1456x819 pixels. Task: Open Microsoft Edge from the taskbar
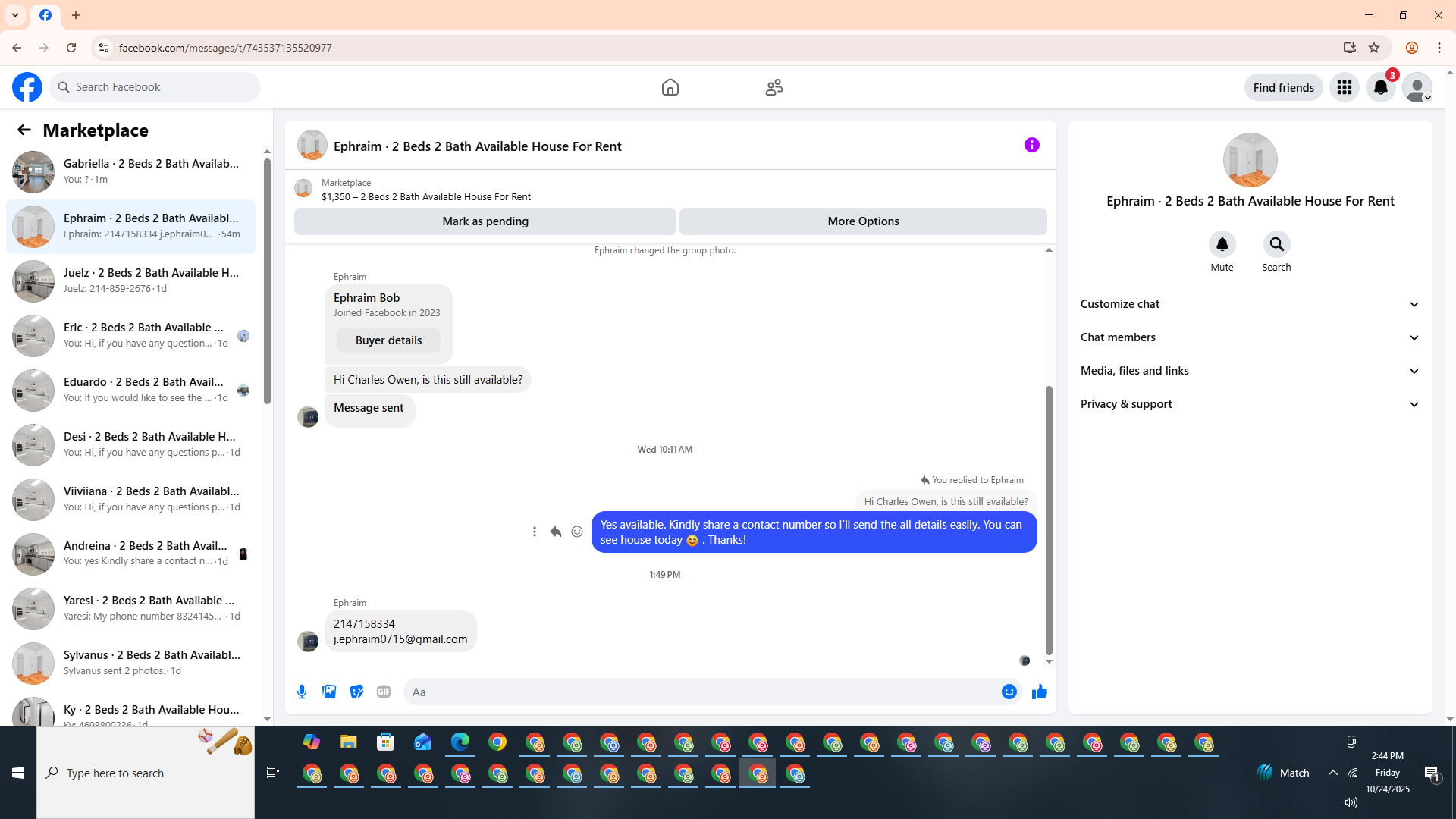[460, 742]
